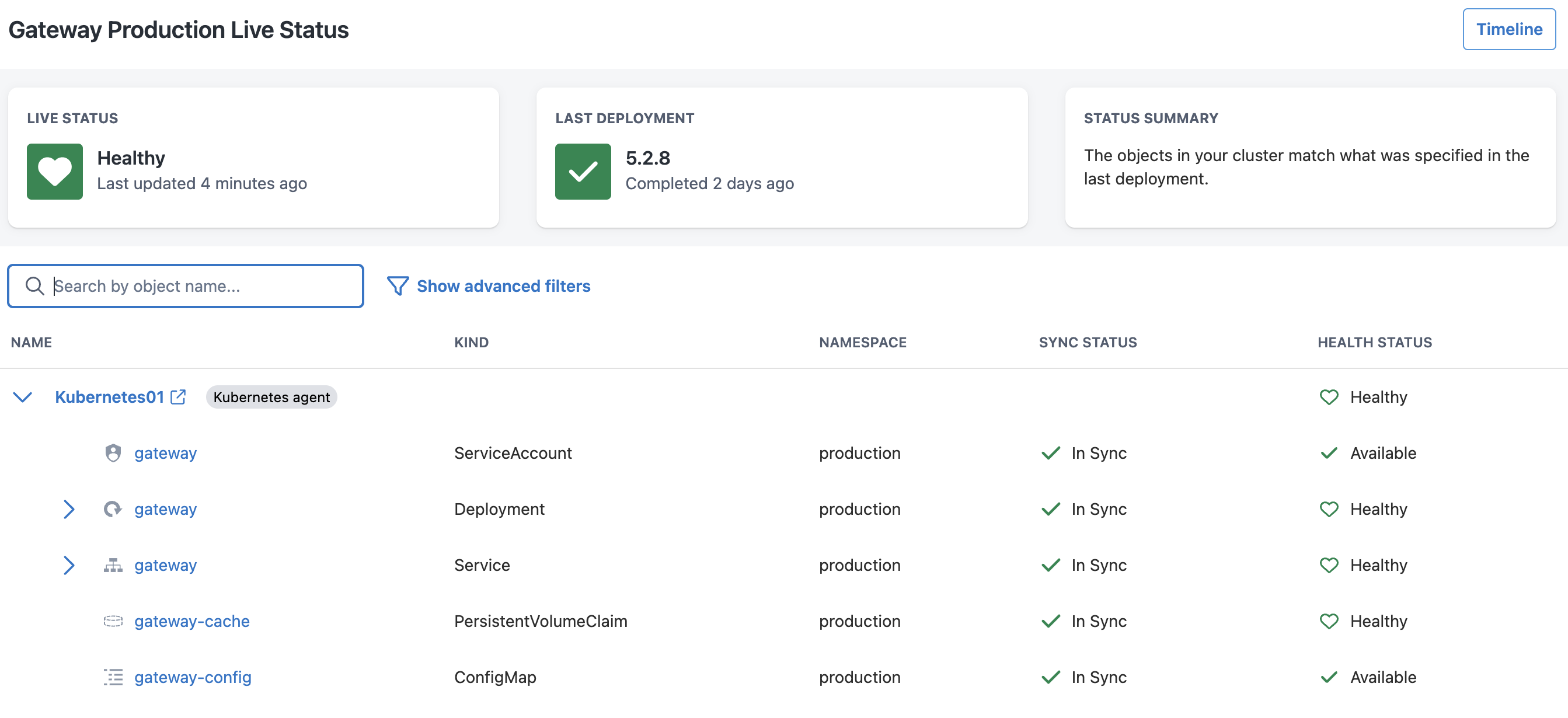The image size is (1568, 718).
Task: Click the Deployment icon next to gateway
Action: (x=113, y=508)
